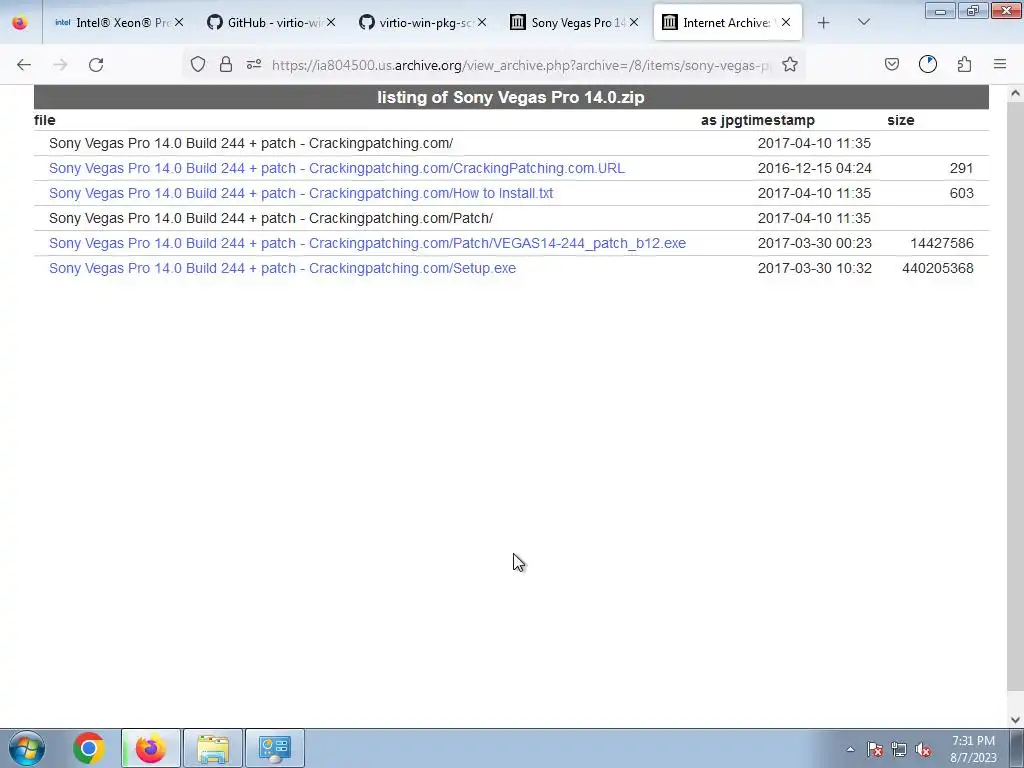Screen dimensions: 1024x768
Task: Open the Firefox application menu
Action: 1000,64
